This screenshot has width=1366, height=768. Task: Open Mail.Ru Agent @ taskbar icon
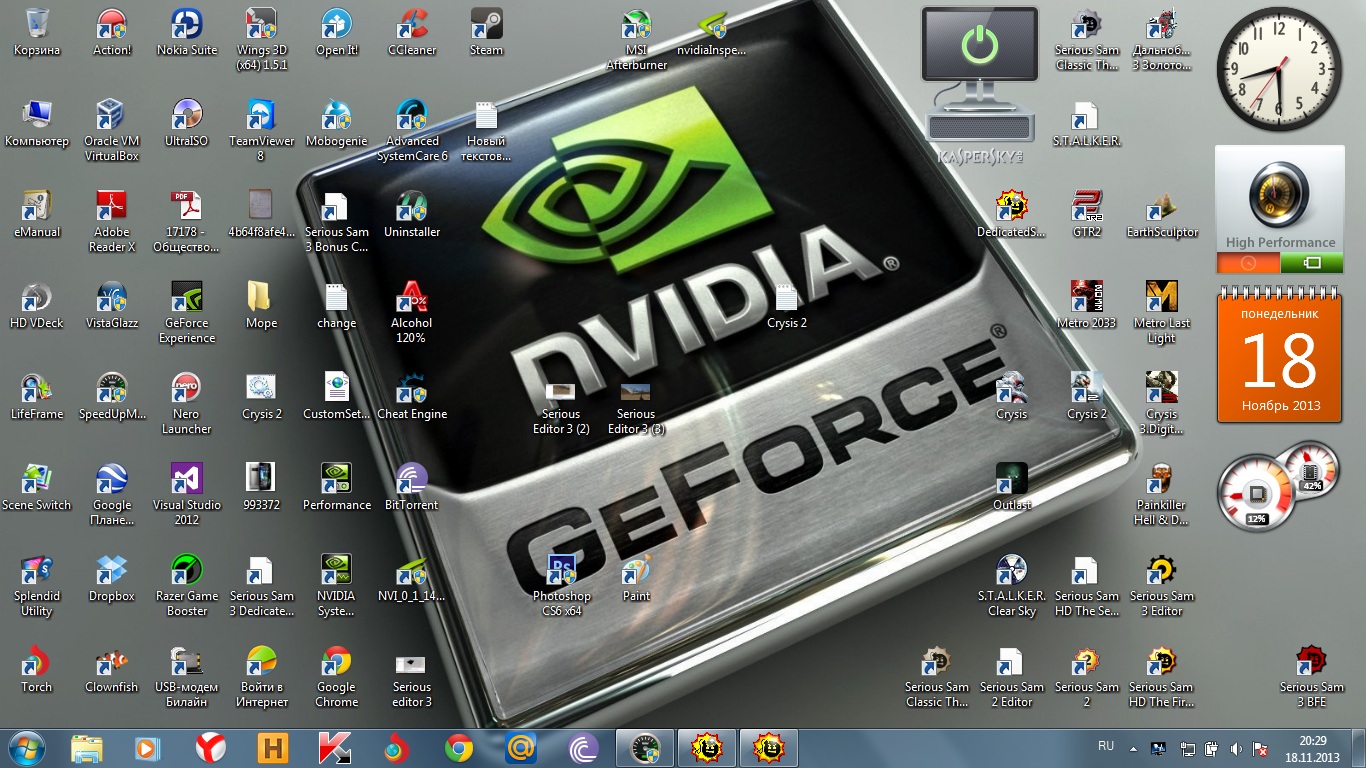(x=521, y=748)
